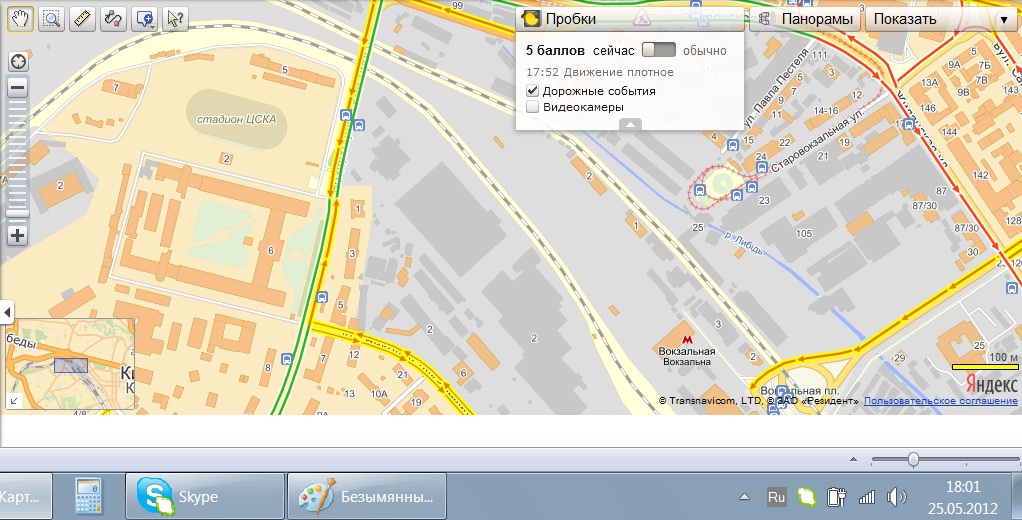The height and width of the screenshot is (520, 1022).
Task: Click the page zoom slider handle
Action: [x=913, y=459]
